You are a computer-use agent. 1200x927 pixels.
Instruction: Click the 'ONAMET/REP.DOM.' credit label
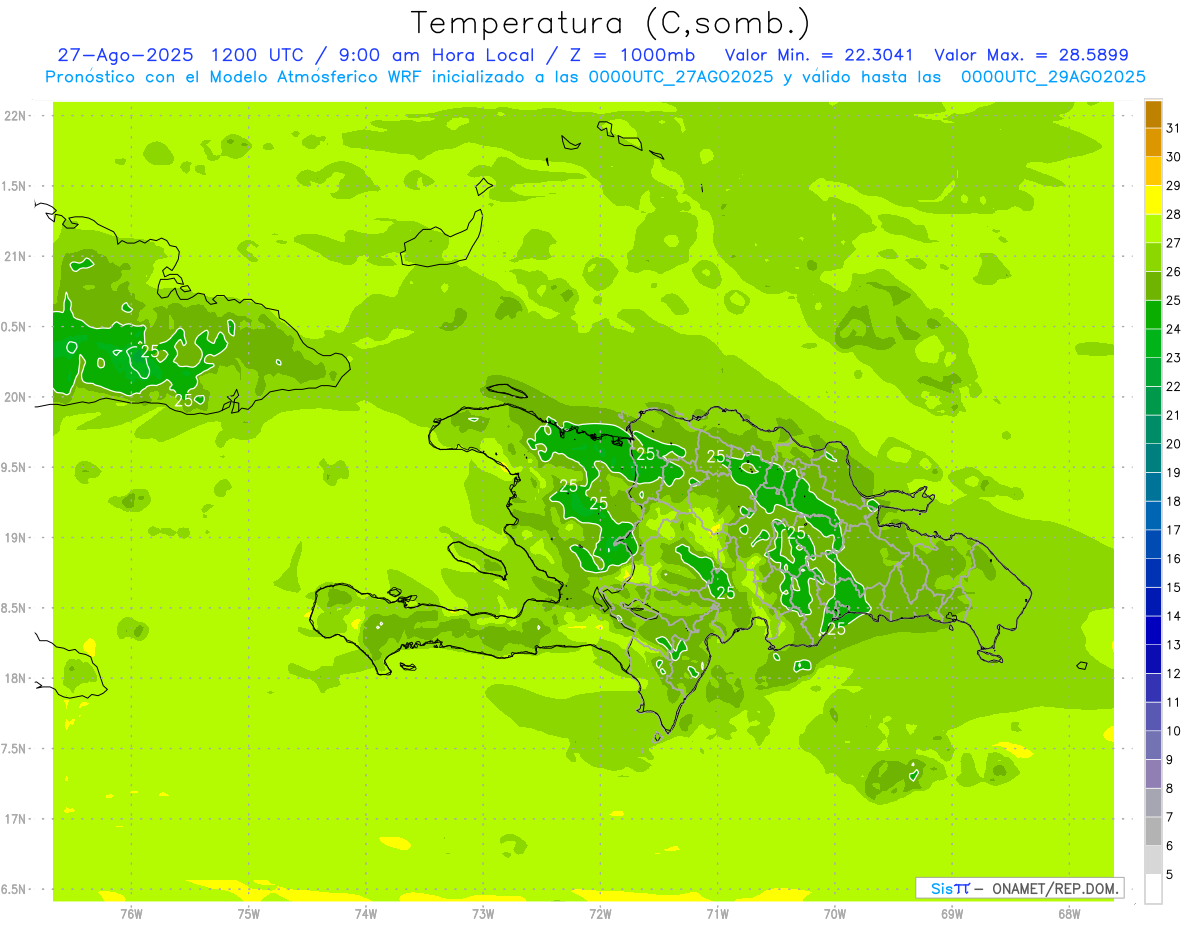1055,888
